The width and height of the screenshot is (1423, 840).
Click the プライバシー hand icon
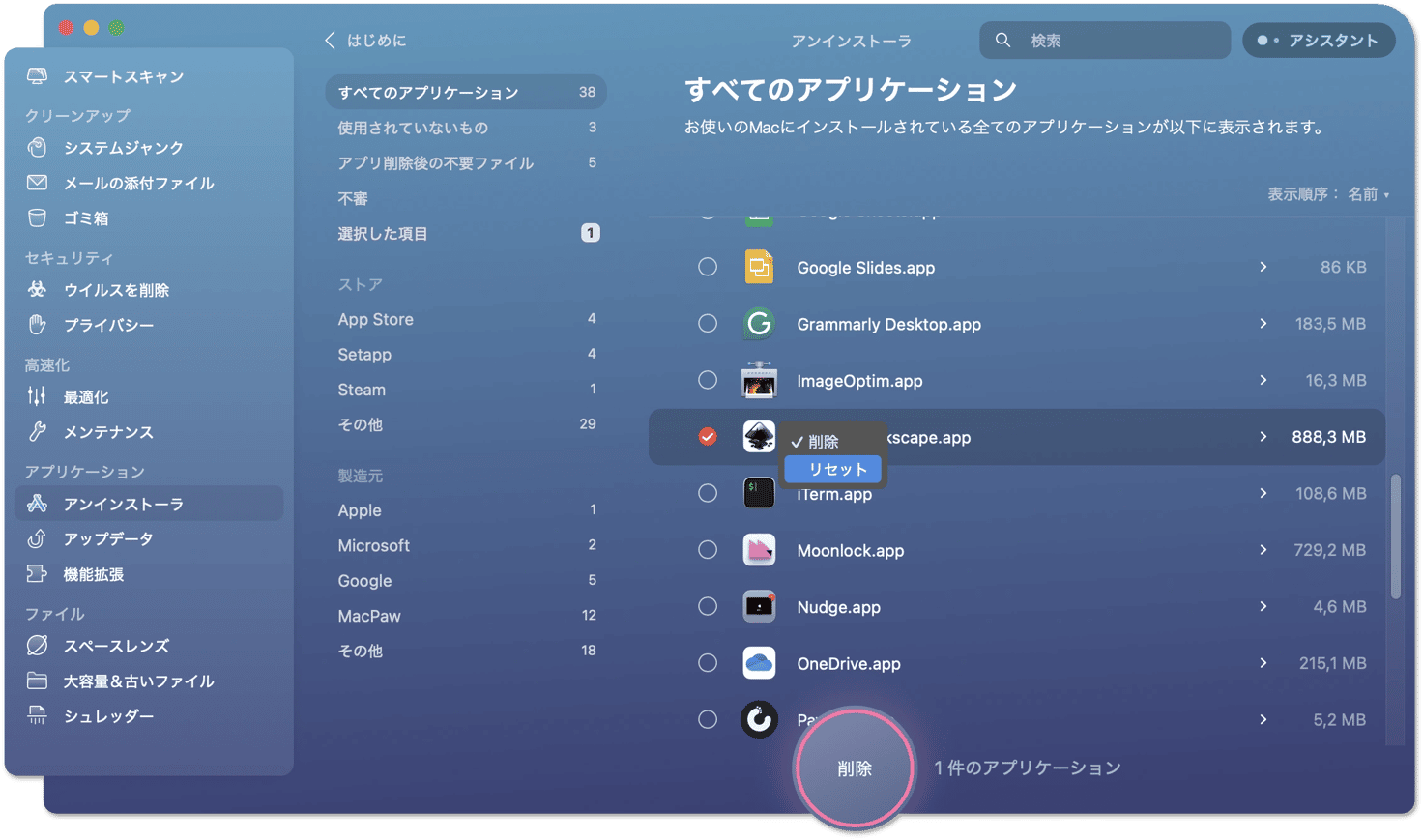click(37, 325)
